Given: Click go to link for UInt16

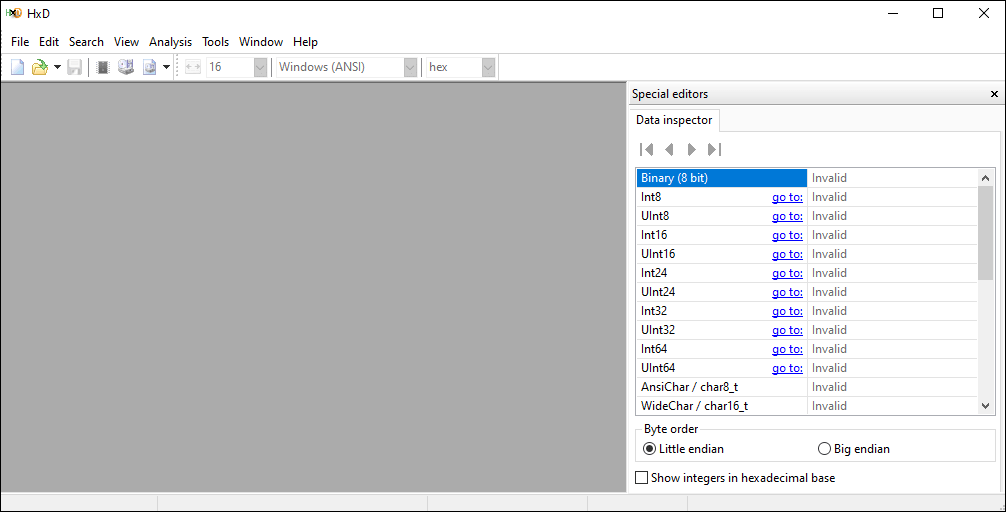Looking at the screenshot, I should point(787,254).
